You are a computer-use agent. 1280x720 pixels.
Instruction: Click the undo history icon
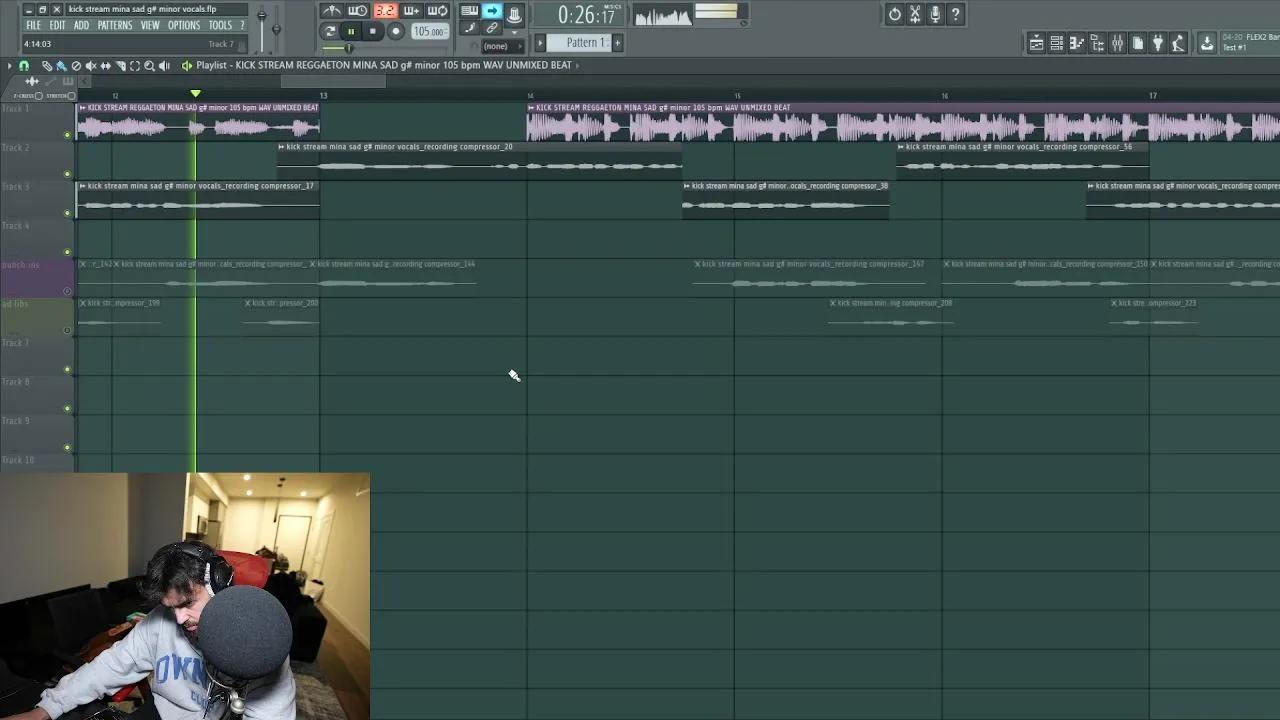[895, 14]
